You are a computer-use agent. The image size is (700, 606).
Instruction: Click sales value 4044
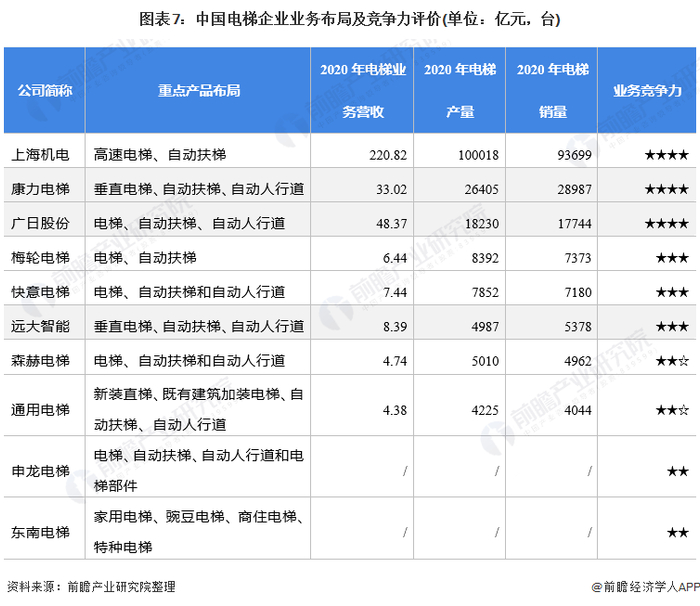578,410
